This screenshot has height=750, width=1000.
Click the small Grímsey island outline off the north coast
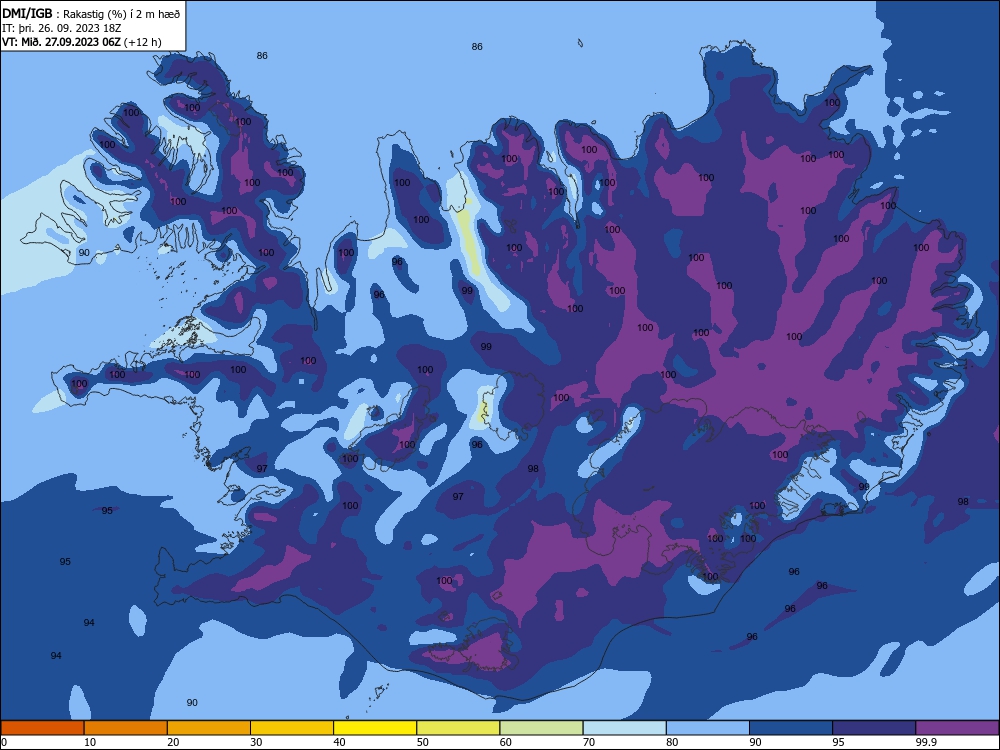tap(580, 43)
